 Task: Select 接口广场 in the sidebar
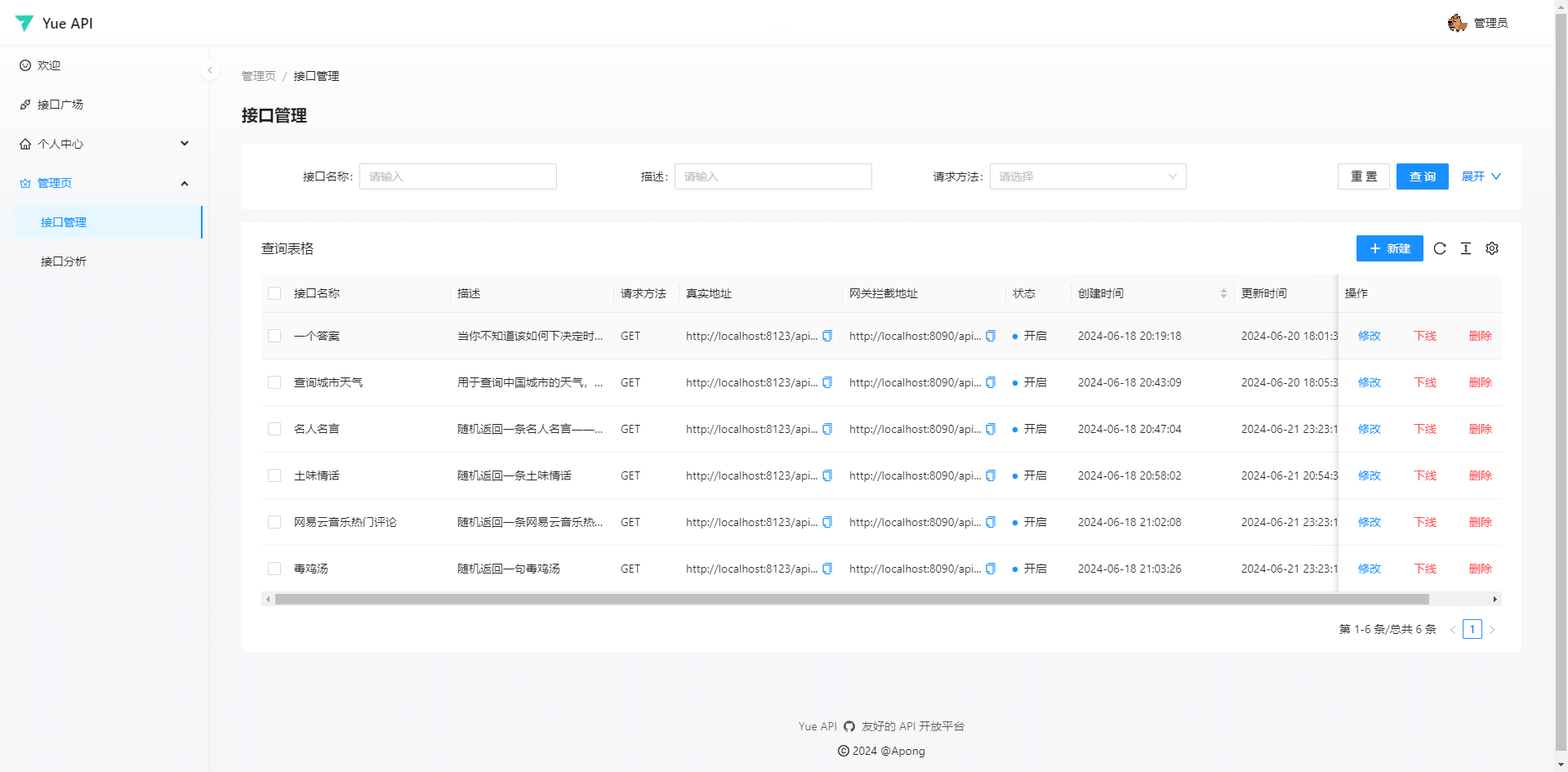tap(61, 105)
